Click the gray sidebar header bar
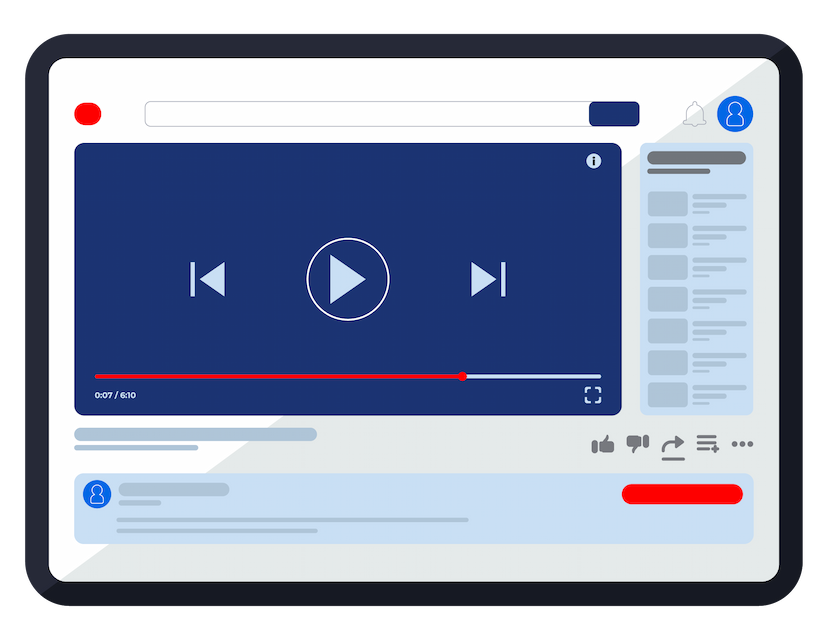Viewport: 828px width, 640px height. pos(697,157)
